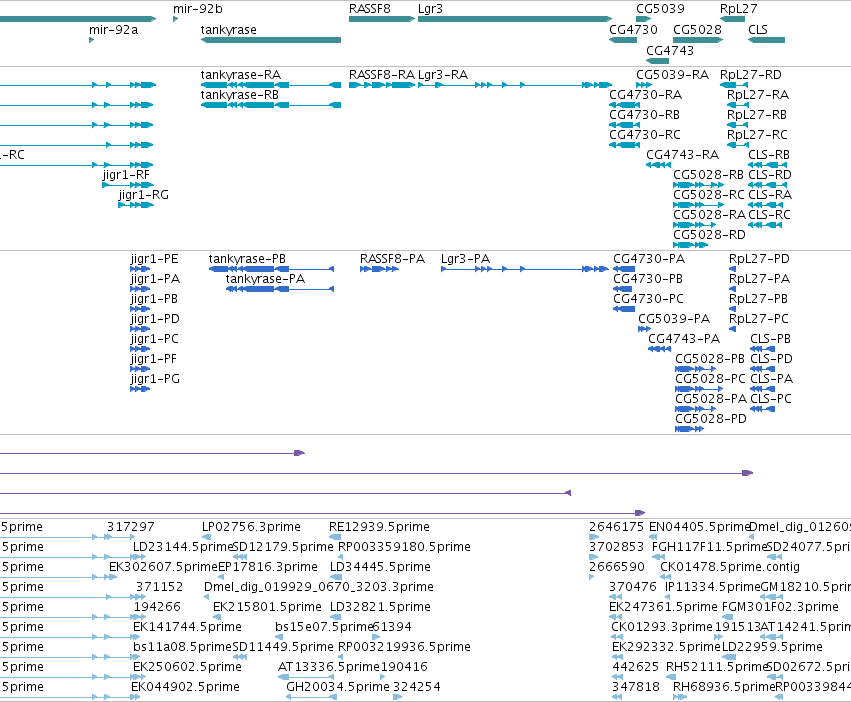Click the jigr1-PE protein
This screenshot has width=851, height=702.
(140, 269)
